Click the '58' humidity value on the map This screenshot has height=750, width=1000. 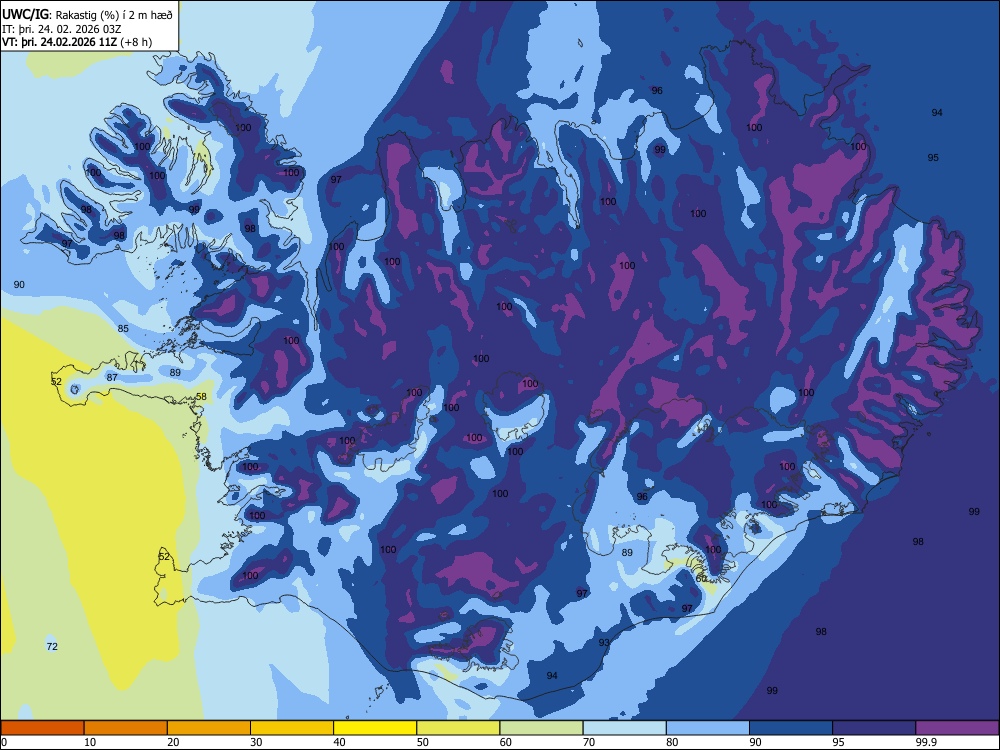click(x=201, y=397)
